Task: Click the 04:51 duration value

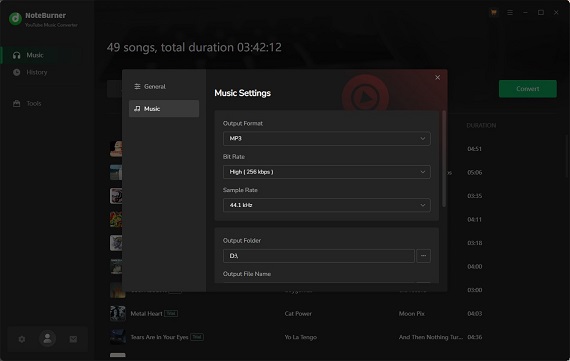Action: tap(474, 149)
